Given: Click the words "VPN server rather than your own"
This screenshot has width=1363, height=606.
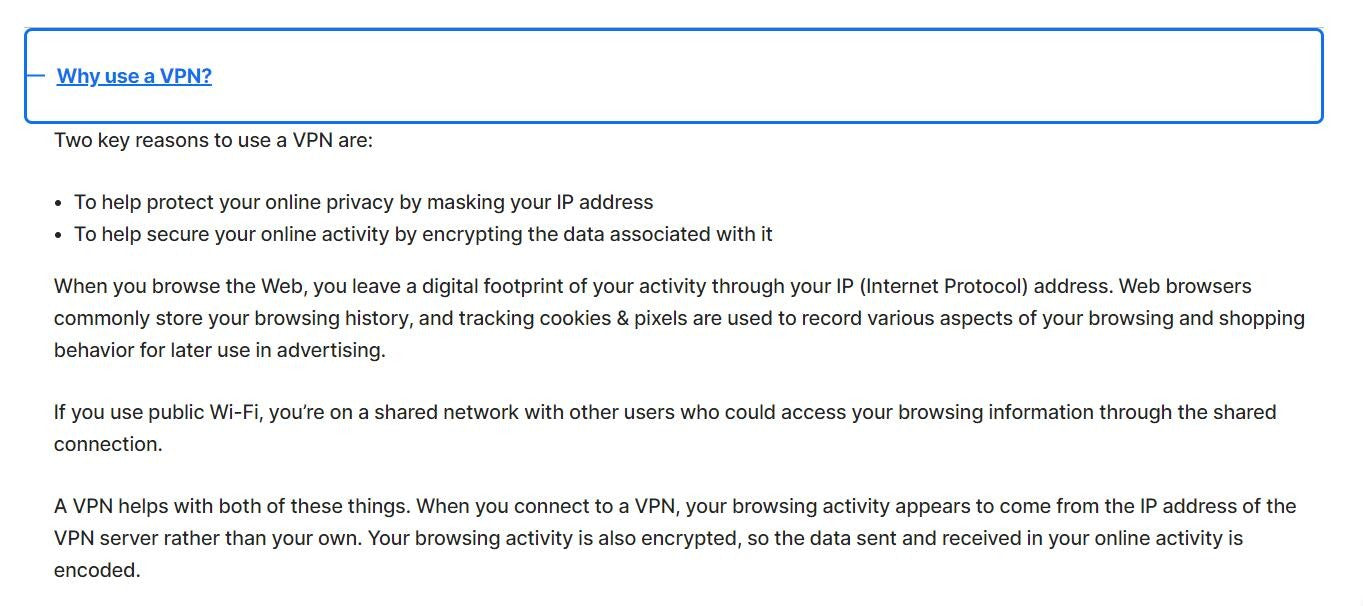Looking at the screenshot, I should [208, 538].
